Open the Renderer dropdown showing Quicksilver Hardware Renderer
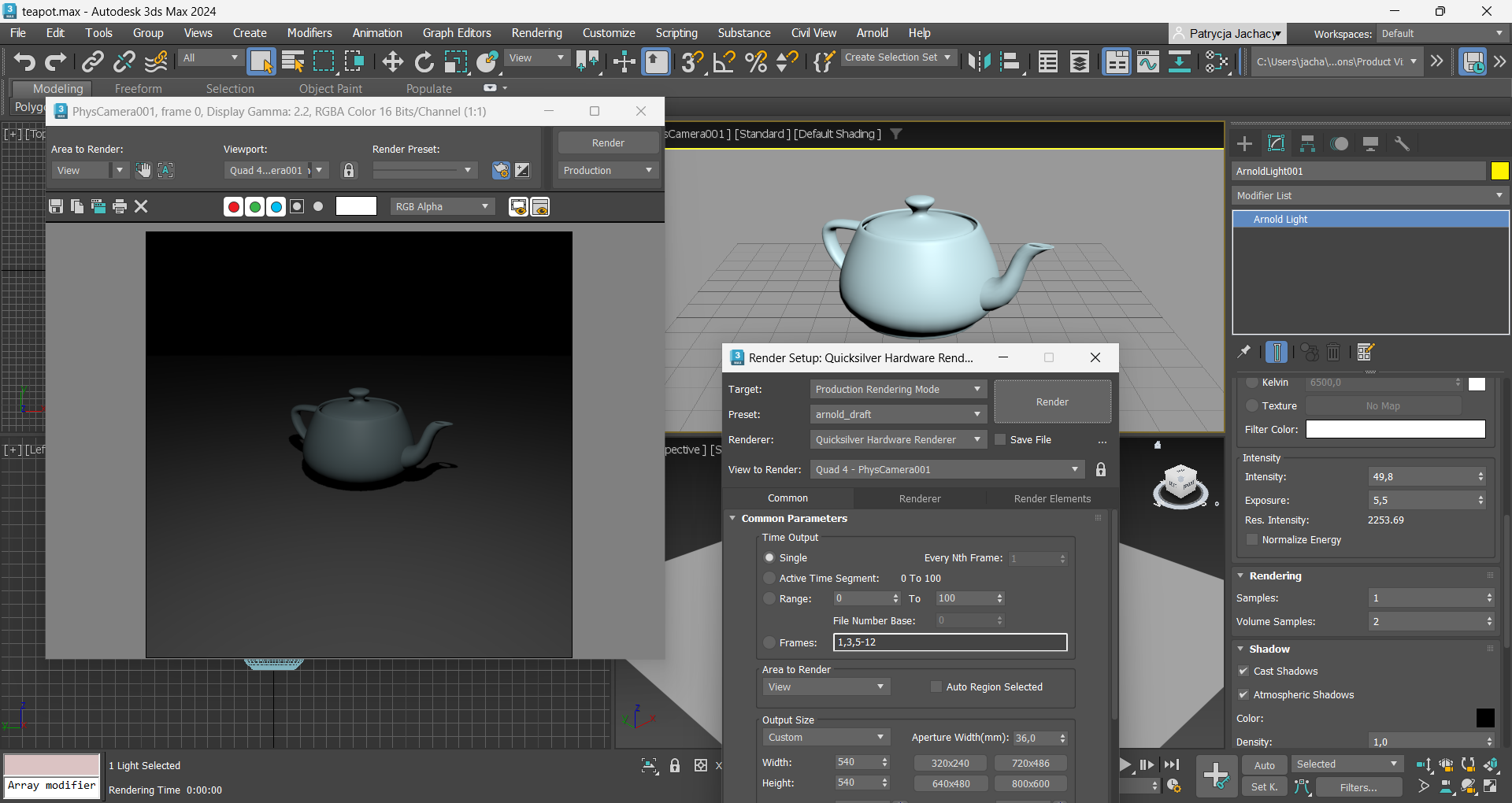Viewport: 1512px width, 803px height. click(x=898, y=439)
